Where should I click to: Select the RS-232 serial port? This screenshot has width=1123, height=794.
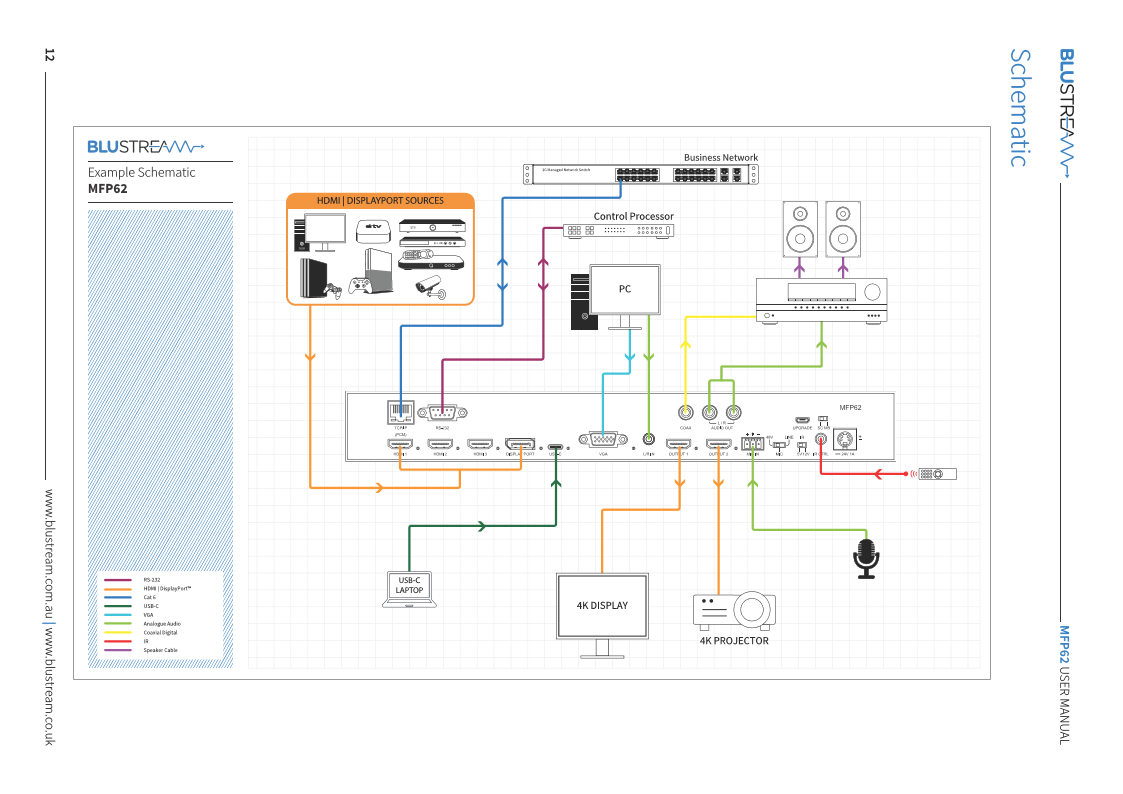point(442,412)
